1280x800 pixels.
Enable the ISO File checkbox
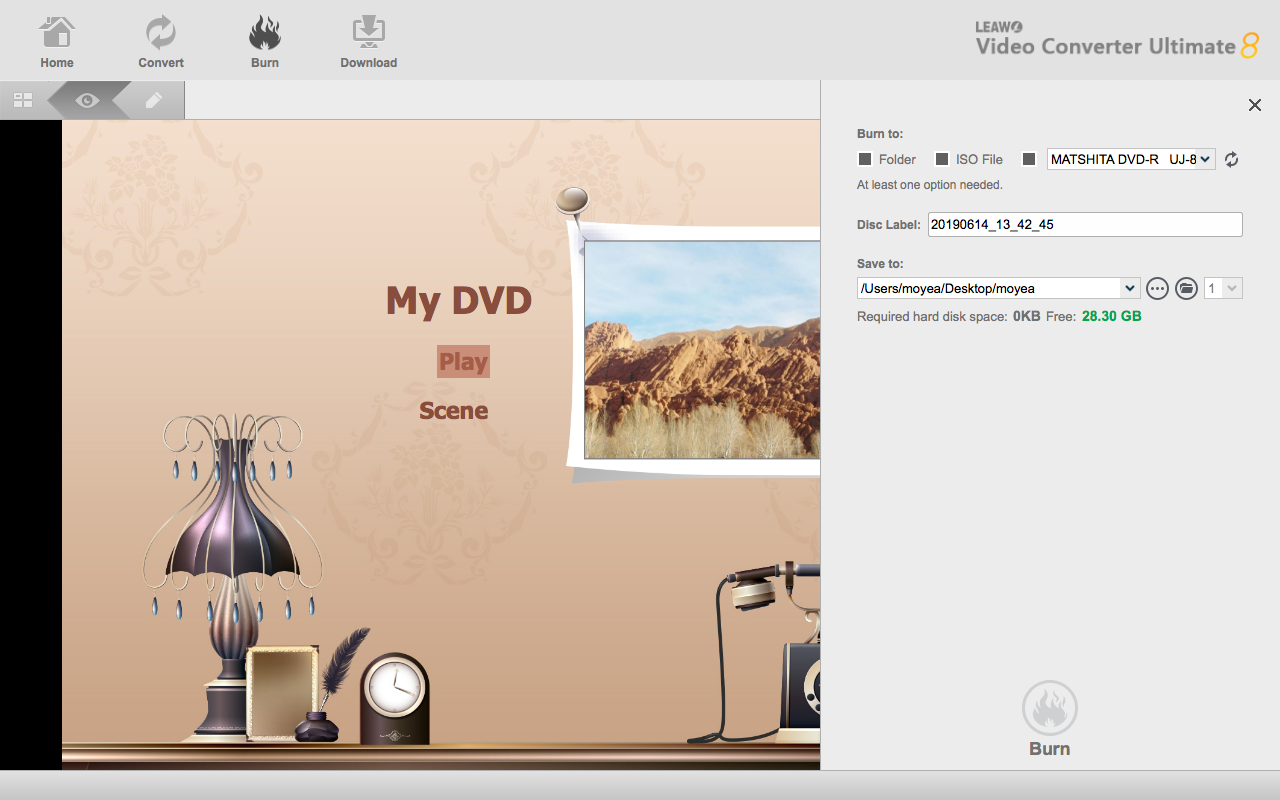click(x=942, y=159)
